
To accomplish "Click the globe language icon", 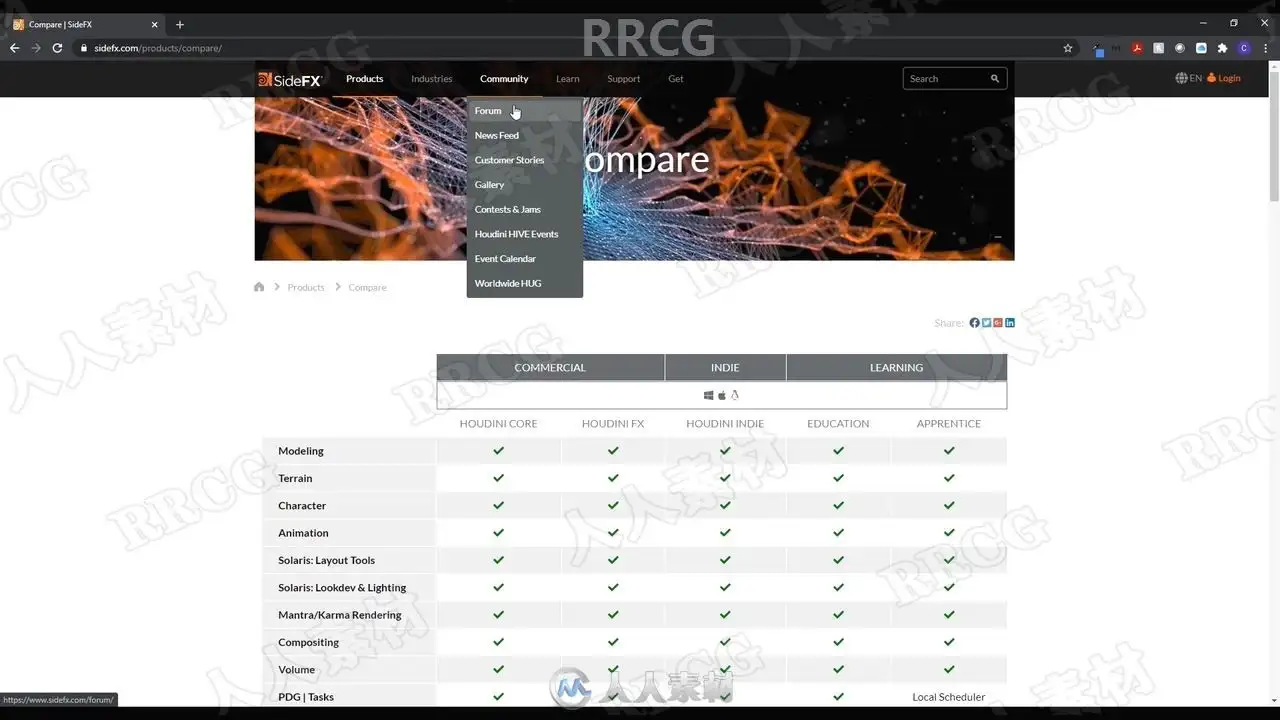I will (1181, 78).
